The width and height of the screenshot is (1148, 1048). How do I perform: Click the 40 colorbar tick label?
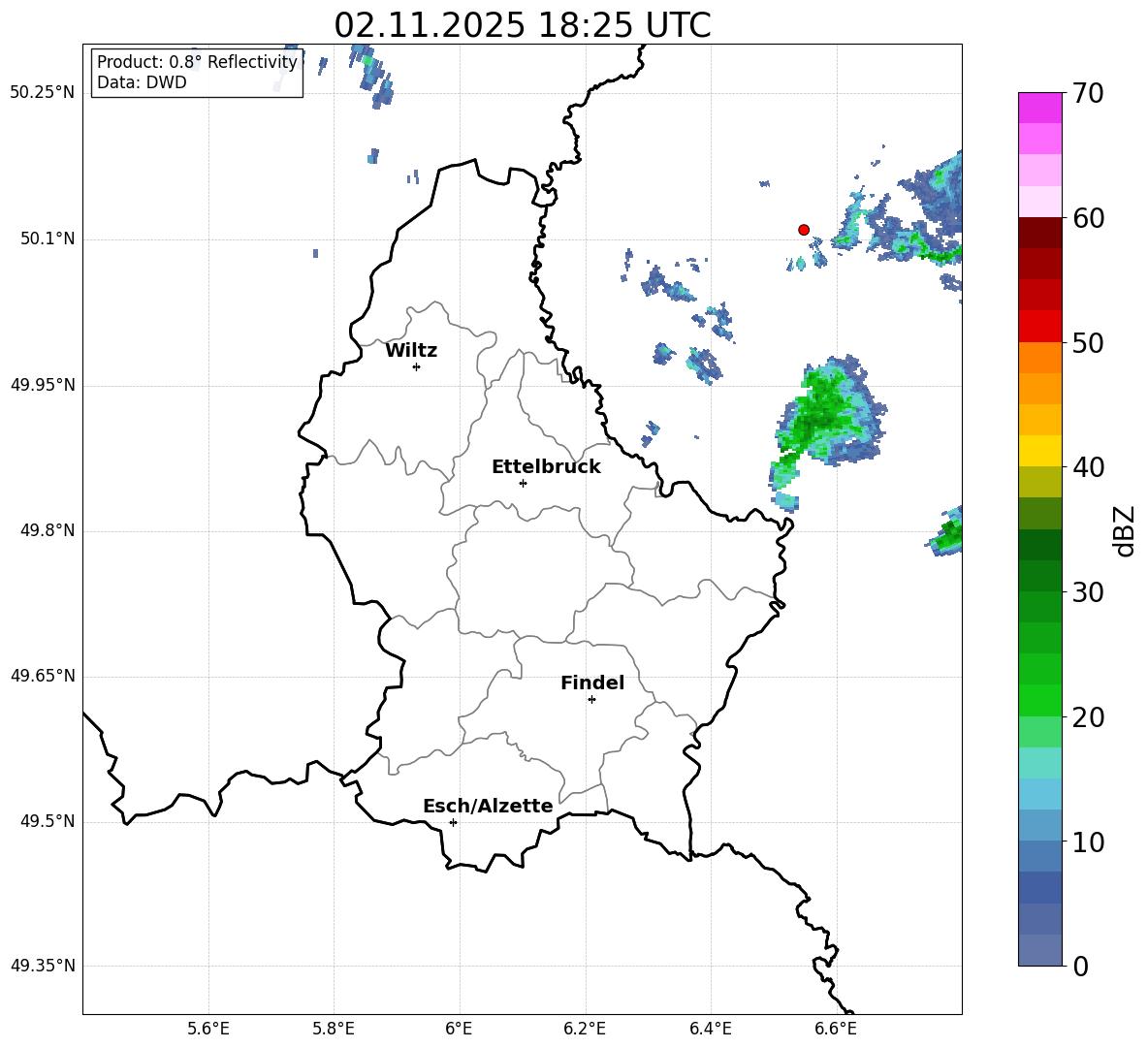(1088, 467)
